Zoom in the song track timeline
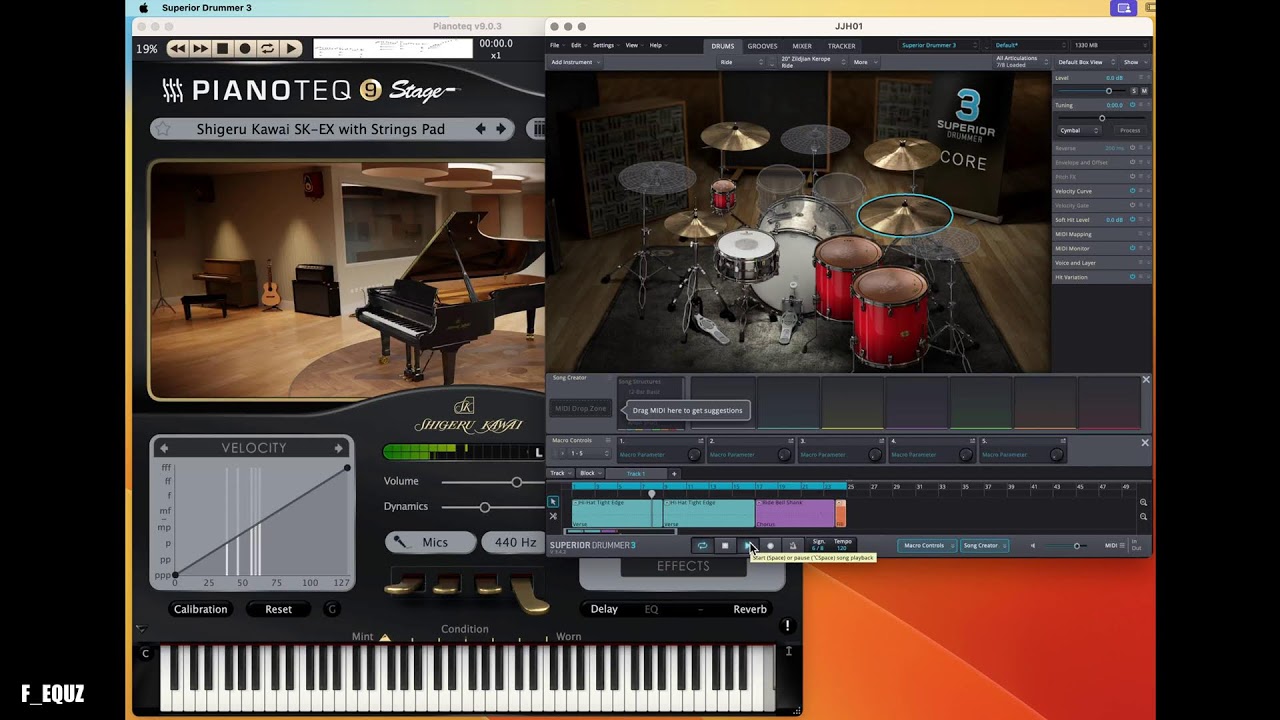1280x720 pixels. coord(1144,503)
